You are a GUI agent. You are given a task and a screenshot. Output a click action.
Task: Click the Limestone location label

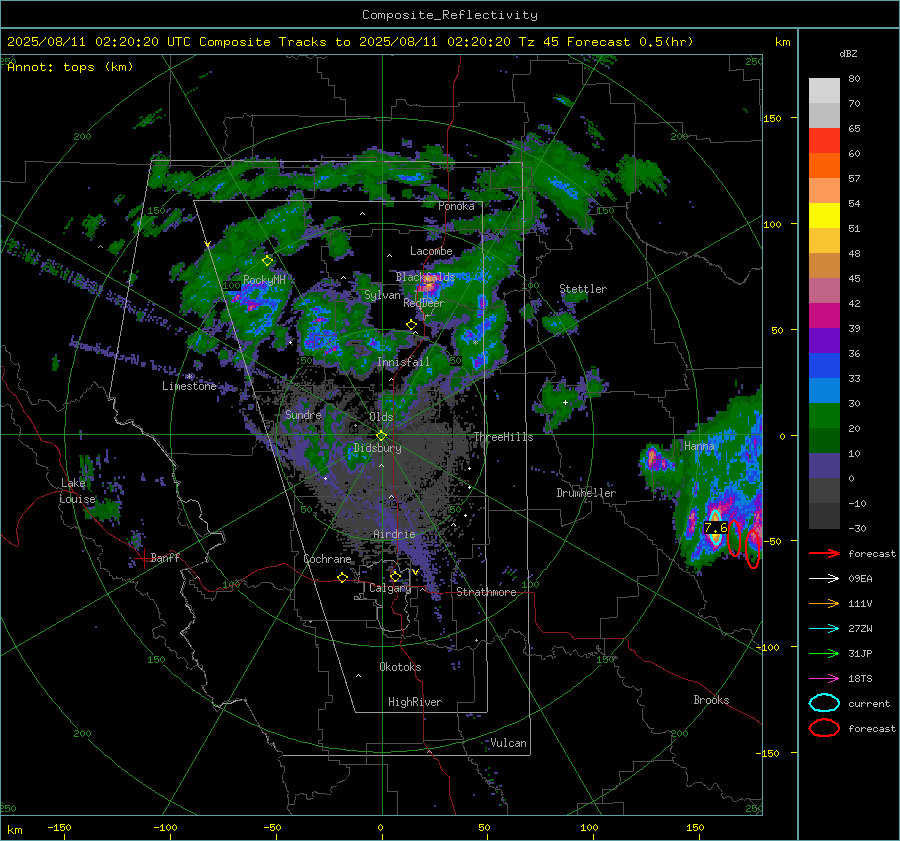tap(189, 386)
